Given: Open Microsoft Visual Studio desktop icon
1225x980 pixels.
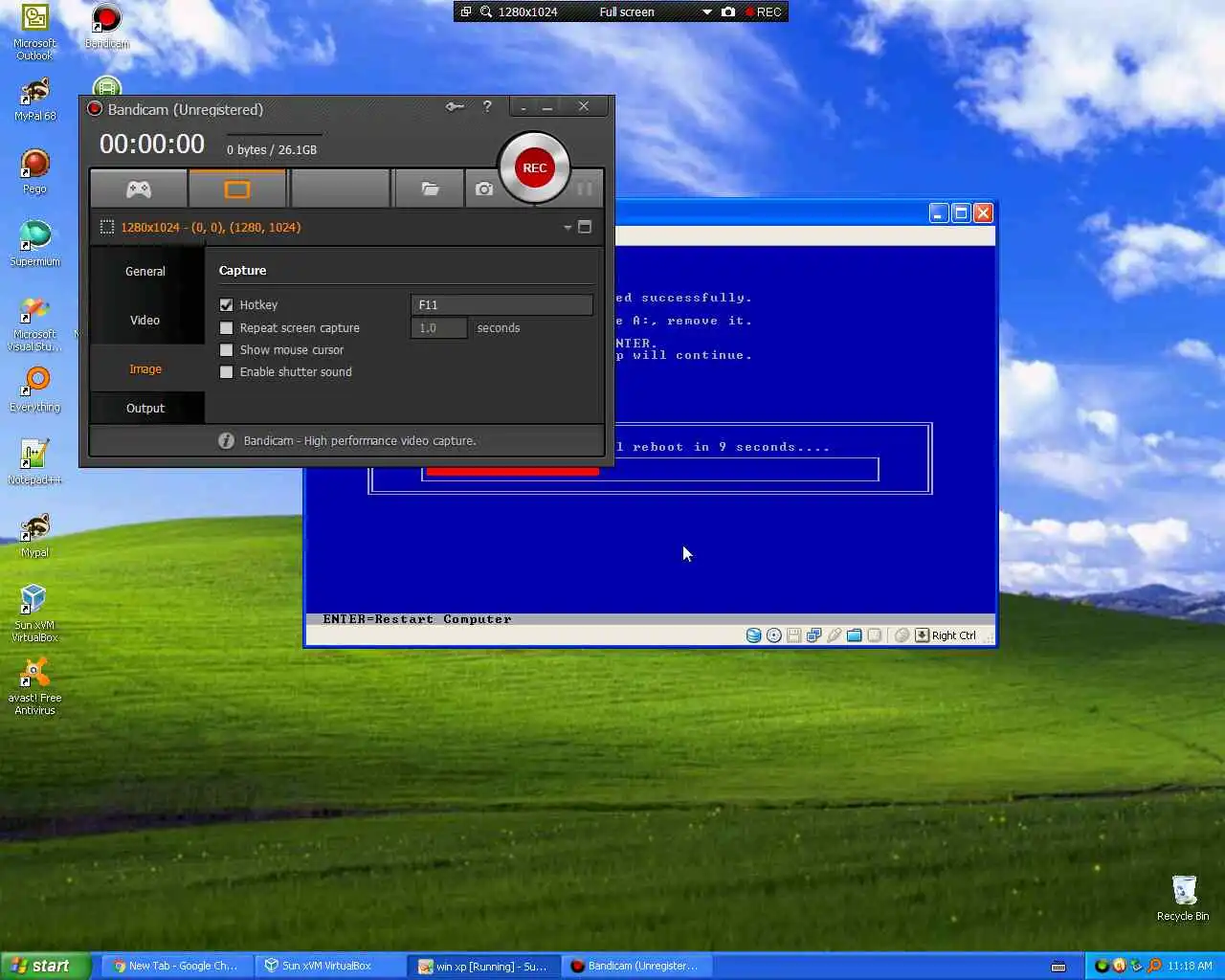Looking at the screenshot, I should pos(35,323).
